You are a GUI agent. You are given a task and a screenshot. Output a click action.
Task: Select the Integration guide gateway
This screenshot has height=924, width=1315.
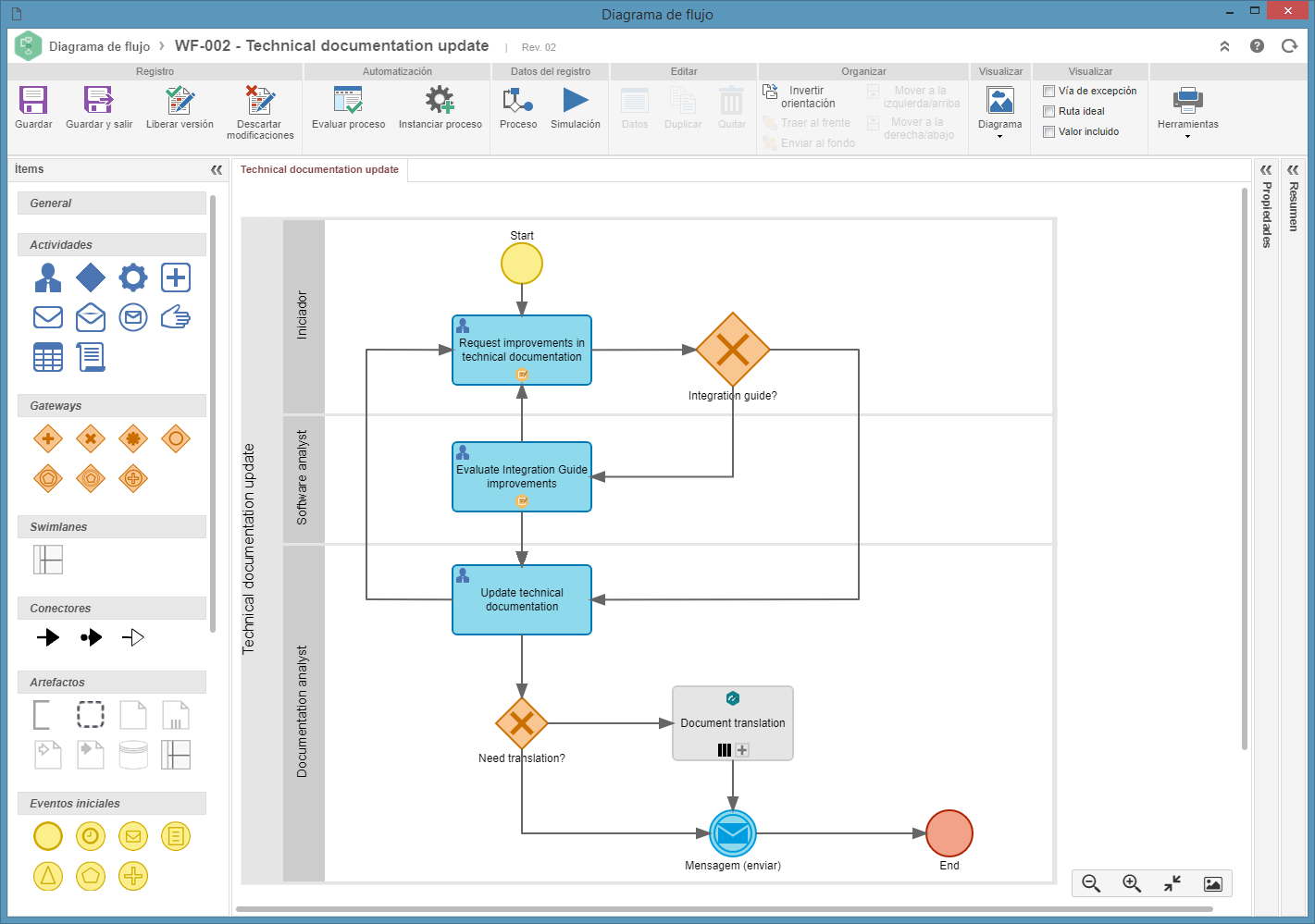click(733, 350)
